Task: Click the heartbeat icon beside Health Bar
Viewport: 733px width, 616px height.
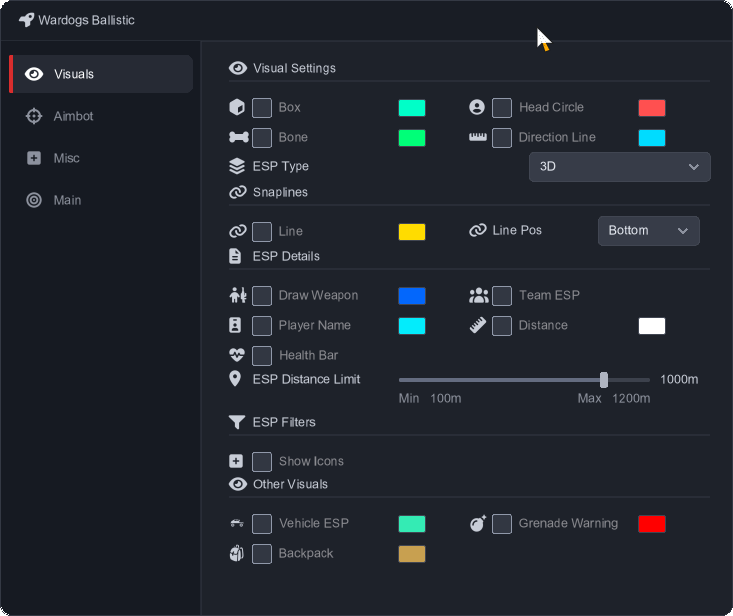Action: tap(237, 355)
